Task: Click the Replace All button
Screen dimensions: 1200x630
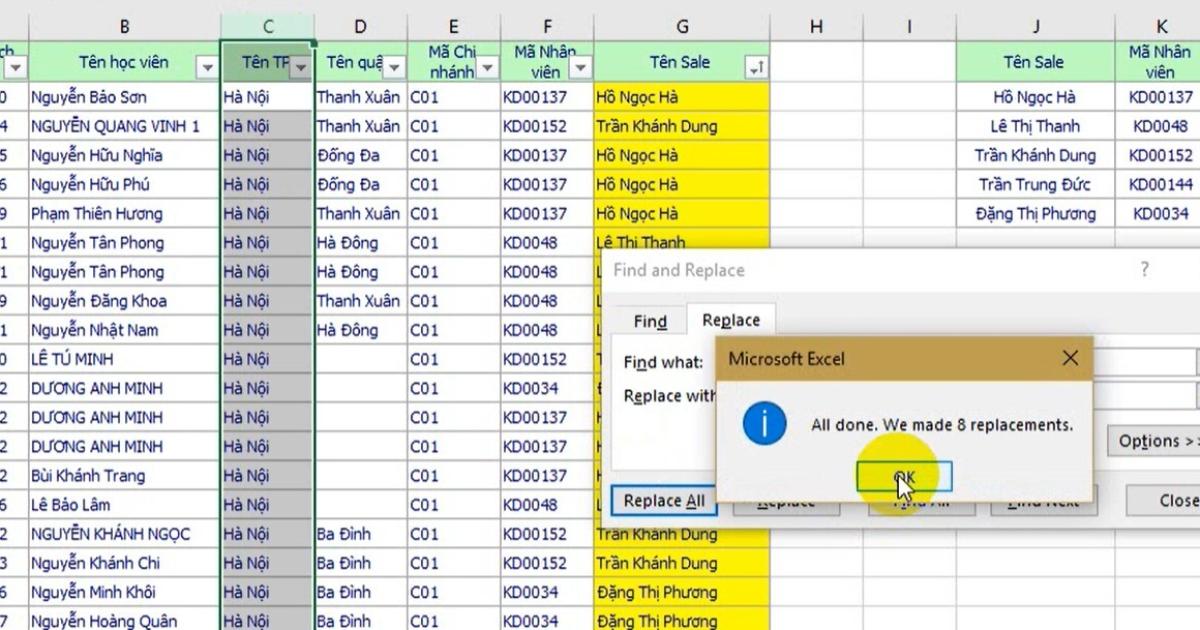Action: 663,500
